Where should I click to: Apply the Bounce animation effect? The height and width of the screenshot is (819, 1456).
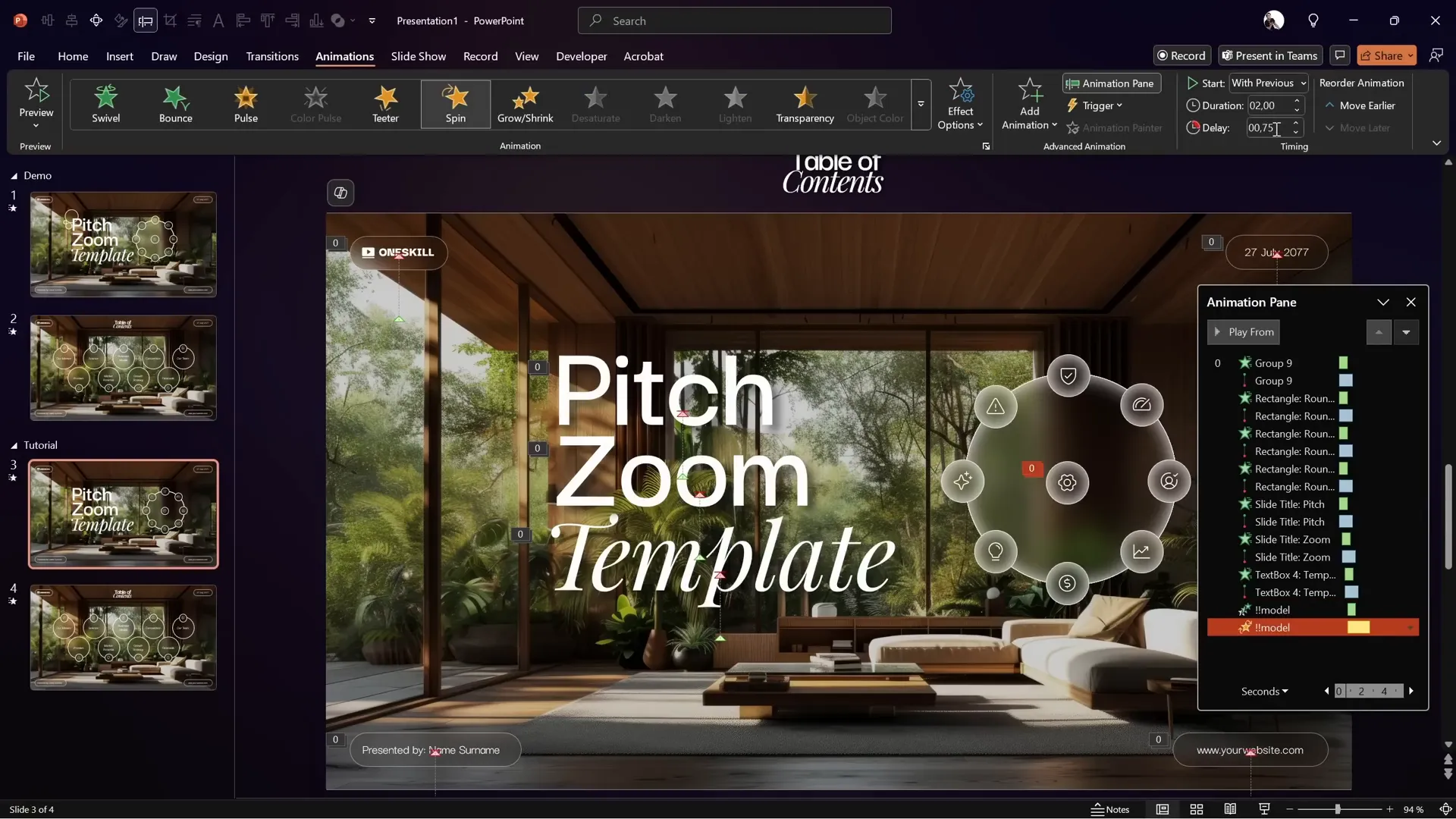[176, 104]
